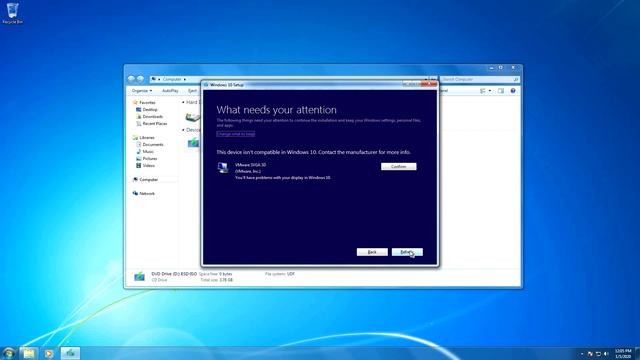Screen dimensions: 640x360
Task: Click the Windows Start button
Action: pyautogui.click(x=9, y=353)
